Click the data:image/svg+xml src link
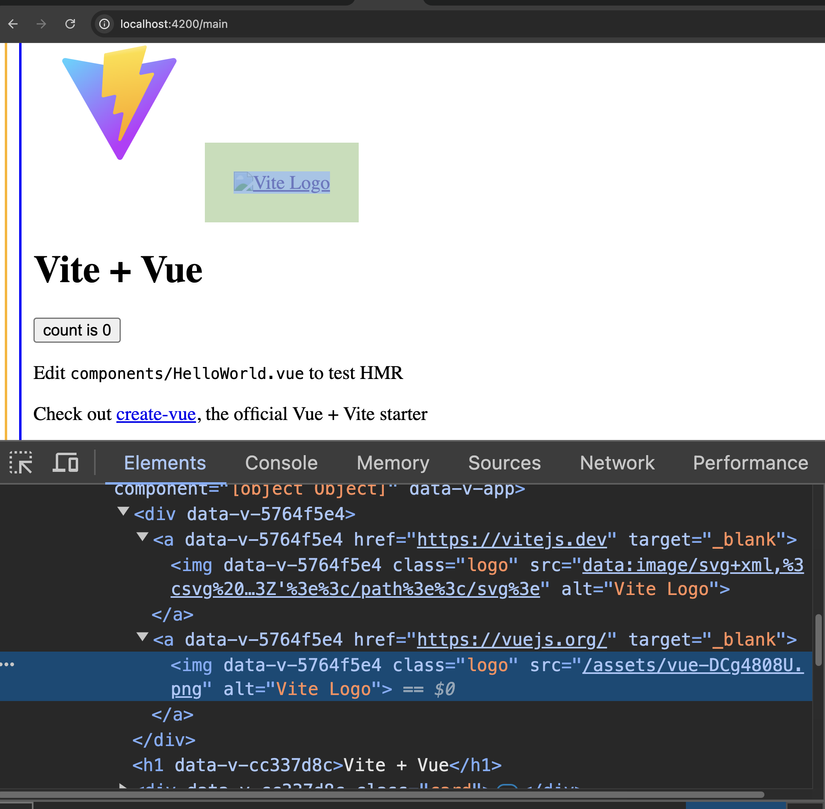Image resolution: width=825 pixels, height=809 pixels. [x=487, y=577]
